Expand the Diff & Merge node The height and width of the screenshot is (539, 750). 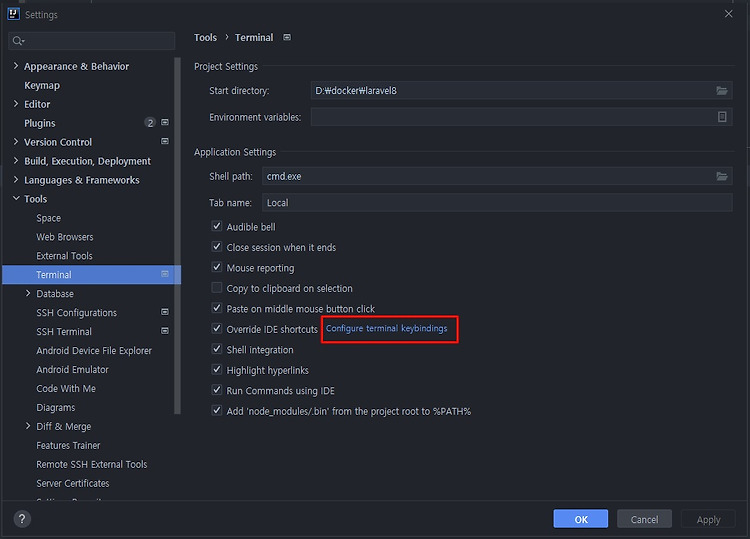pos(28,426)
